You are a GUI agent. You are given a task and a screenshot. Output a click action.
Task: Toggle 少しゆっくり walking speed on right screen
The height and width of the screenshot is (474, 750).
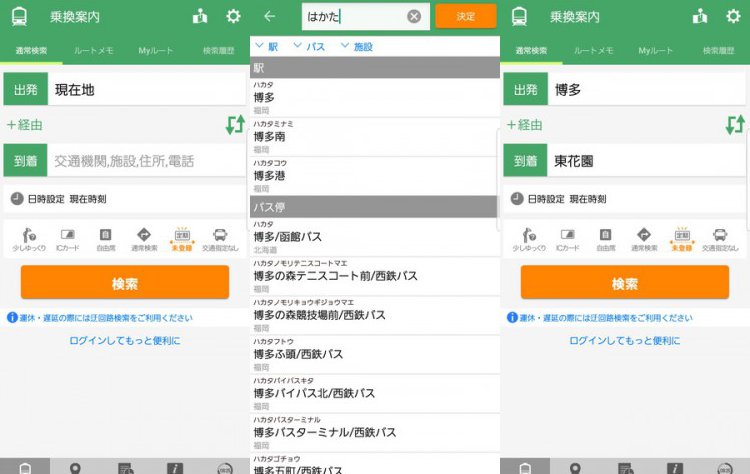[529, 239]
